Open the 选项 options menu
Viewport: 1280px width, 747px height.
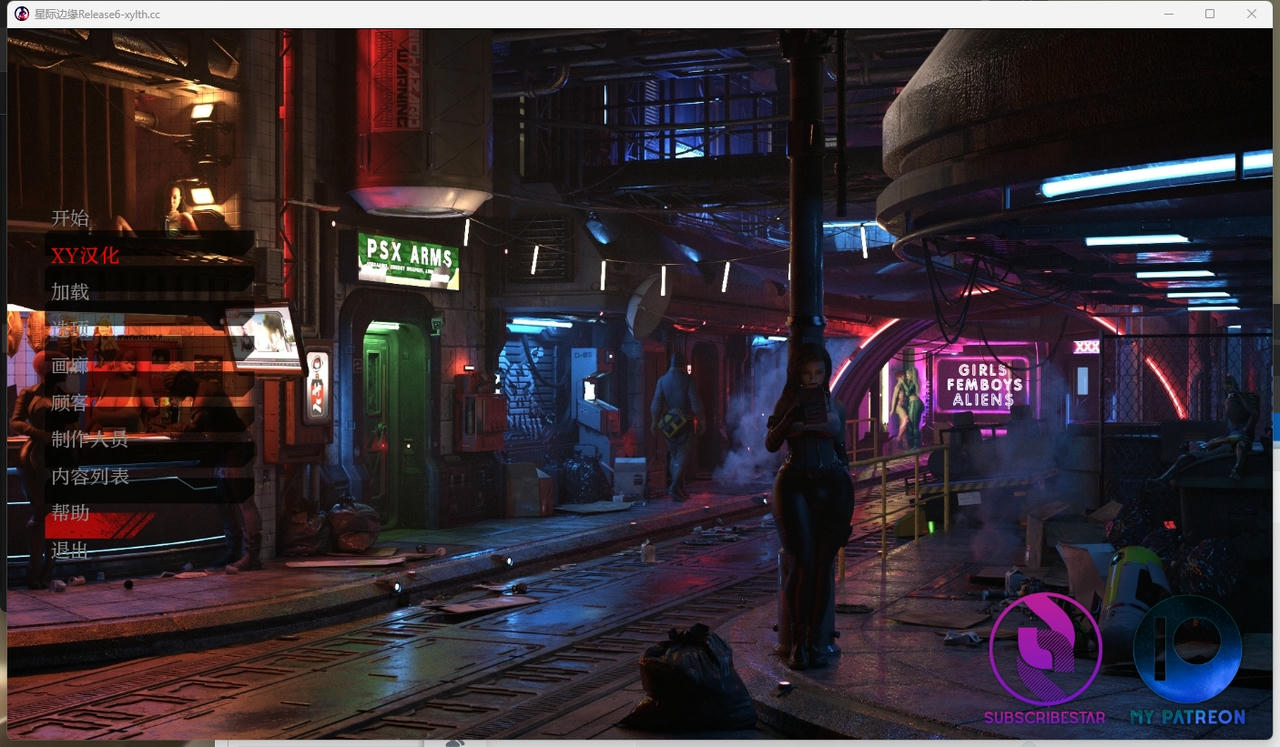tap(70, 329)
